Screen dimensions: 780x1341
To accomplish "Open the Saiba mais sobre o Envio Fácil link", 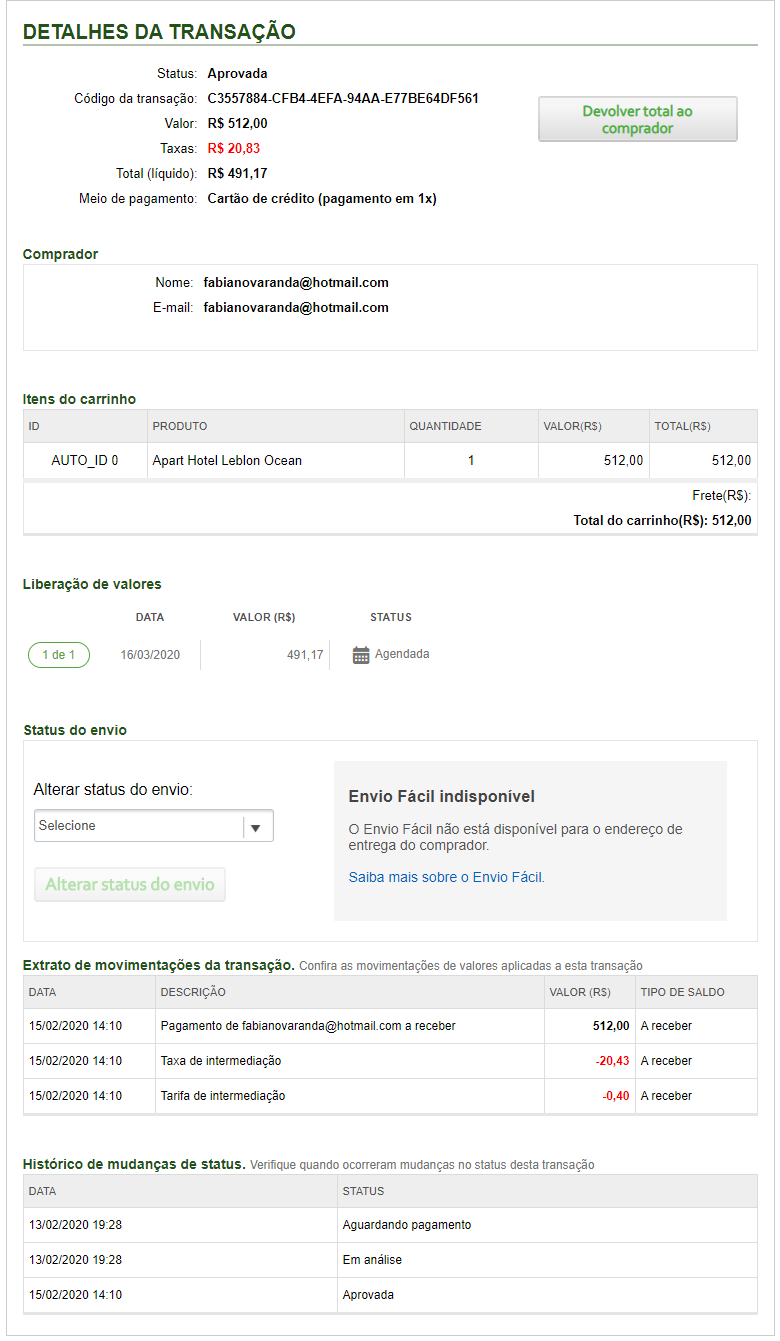I will click(x=446, y=877).
